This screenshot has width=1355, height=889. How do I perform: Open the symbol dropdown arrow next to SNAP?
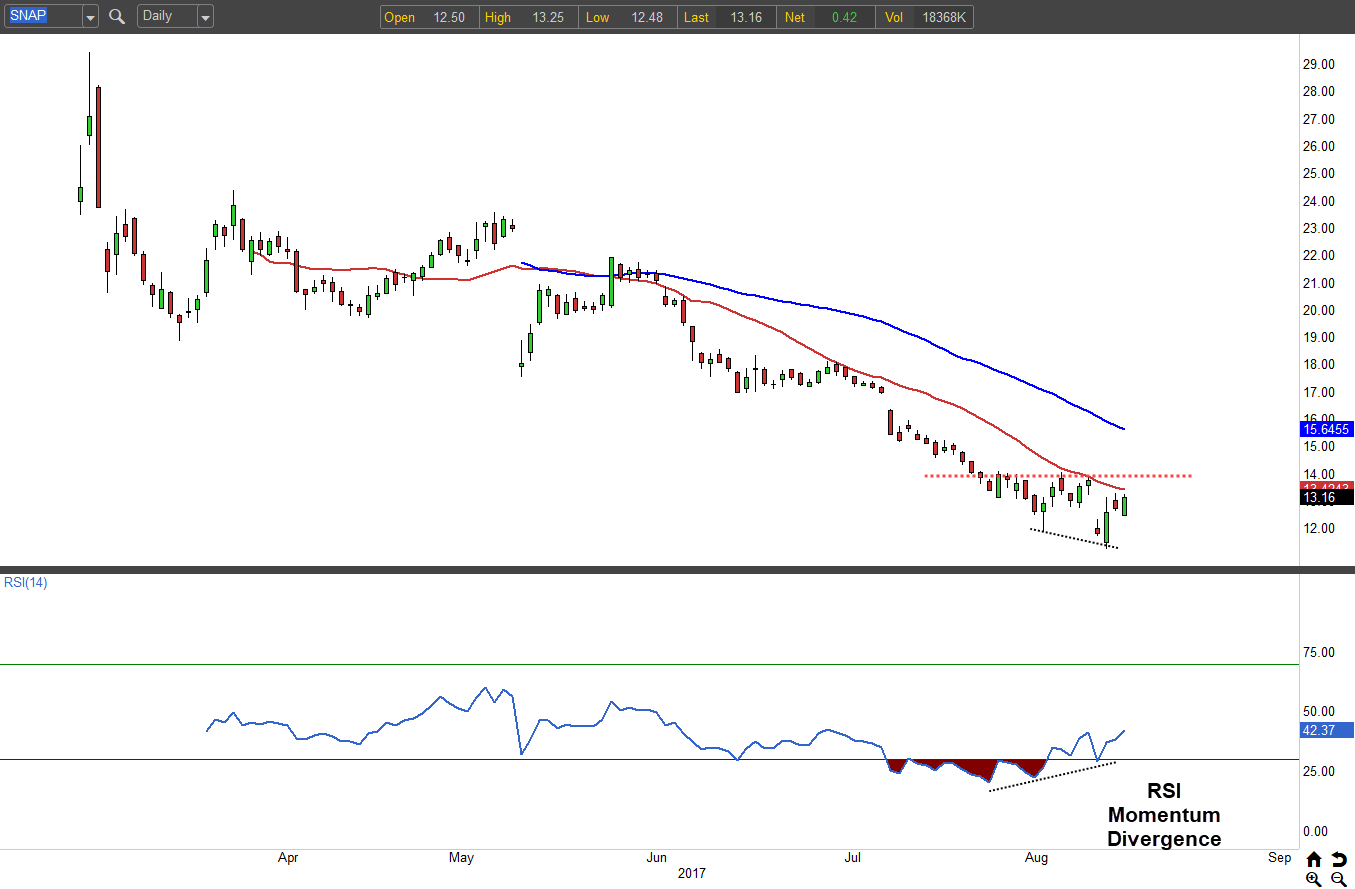[x=90, y=17]
